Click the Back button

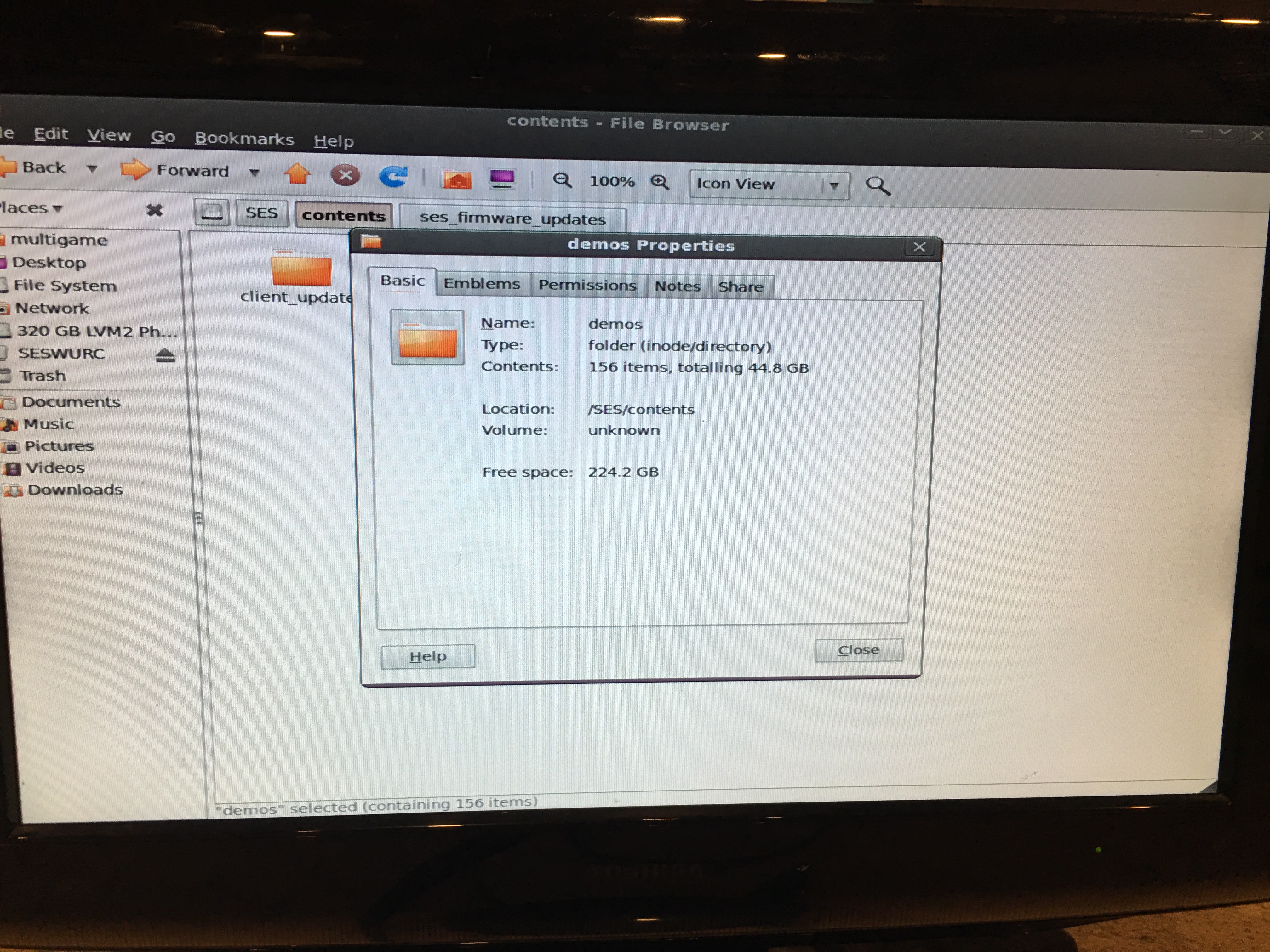[x=33, y=167]
